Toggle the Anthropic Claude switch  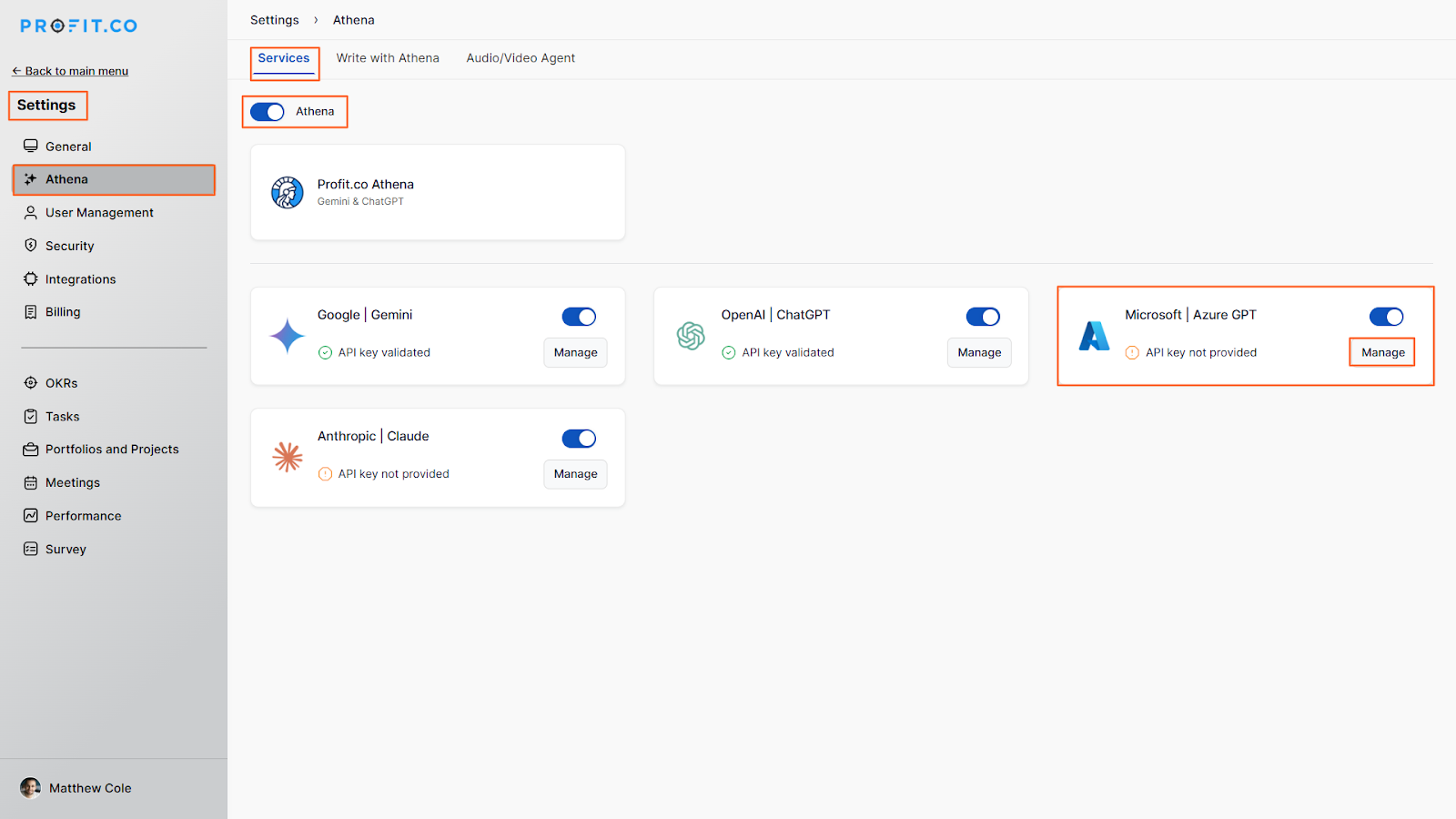coord(579,439)
